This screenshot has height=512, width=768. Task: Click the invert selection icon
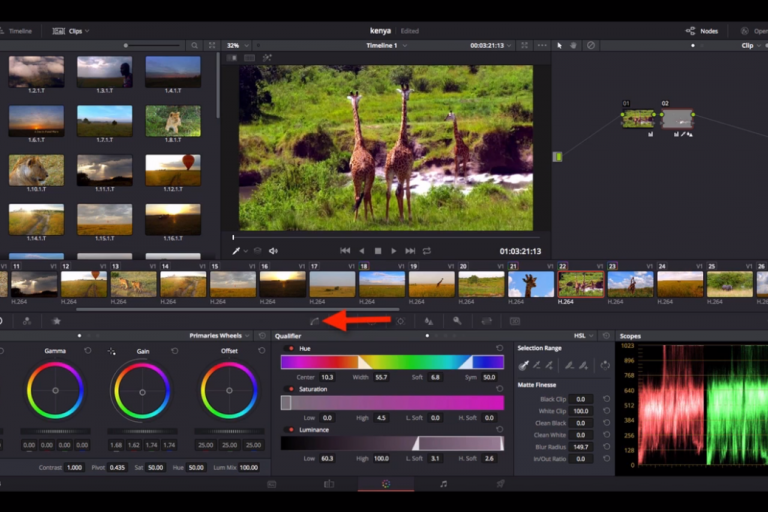pyautogui.click(x=605, y=365)
